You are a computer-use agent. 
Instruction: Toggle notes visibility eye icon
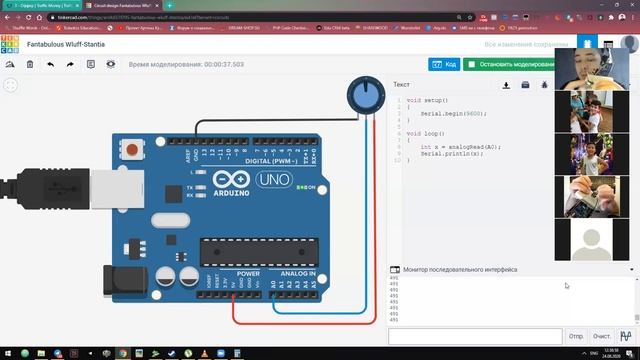(111, 64)
